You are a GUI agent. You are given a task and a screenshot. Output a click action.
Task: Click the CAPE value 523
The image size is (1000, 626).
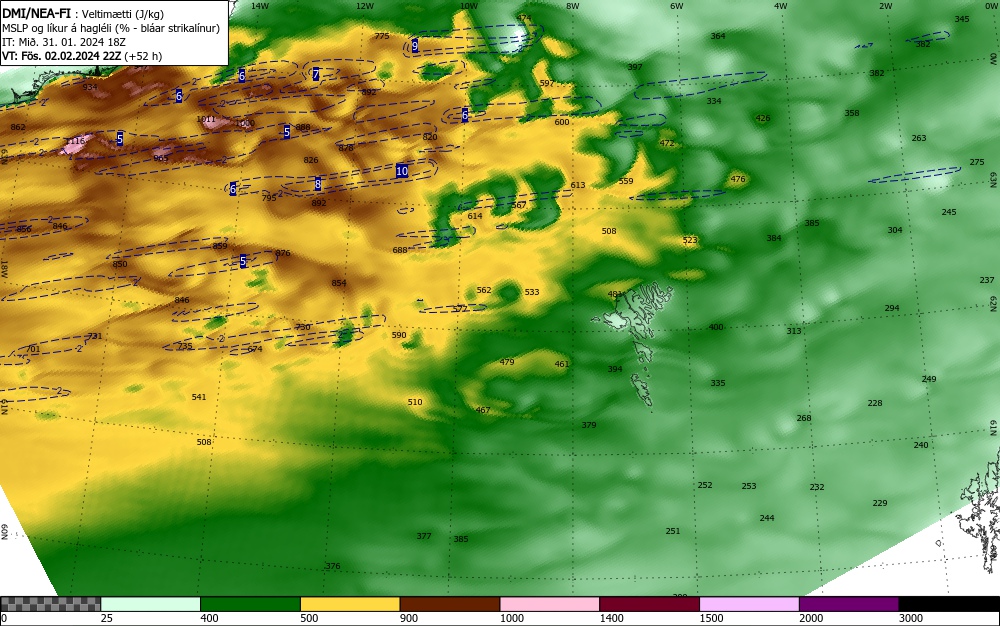[x=690, y=240]
